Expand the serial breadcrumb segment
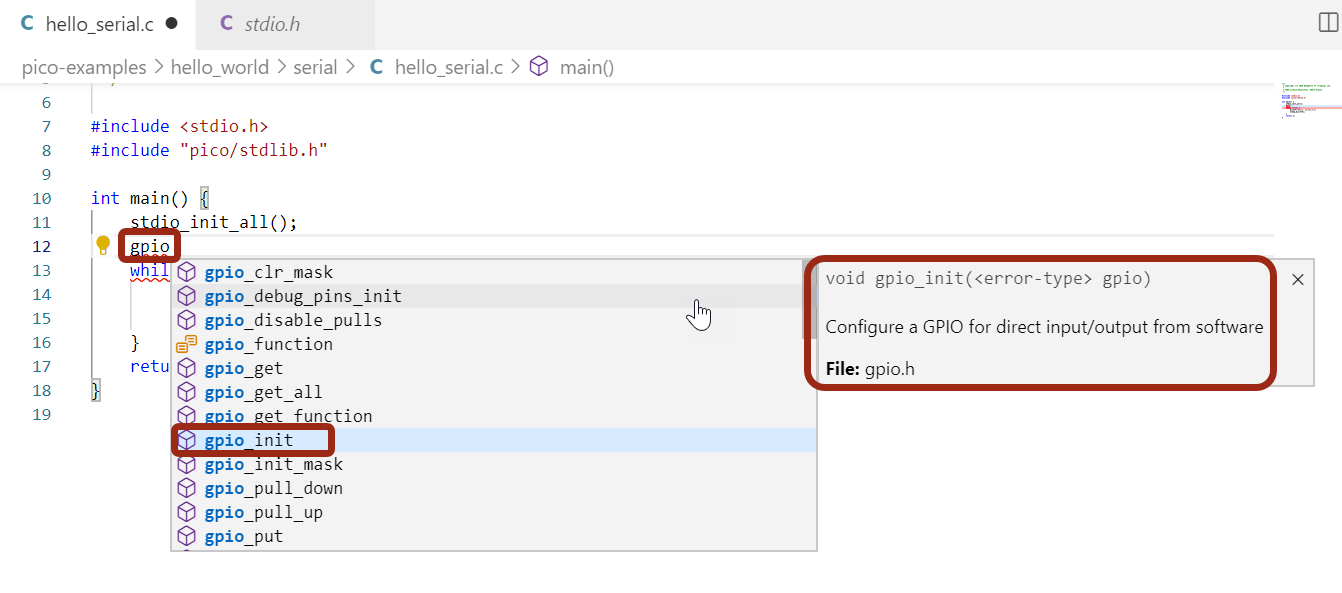Viewport: 1342px width, 593px height. tap(315, 67)
